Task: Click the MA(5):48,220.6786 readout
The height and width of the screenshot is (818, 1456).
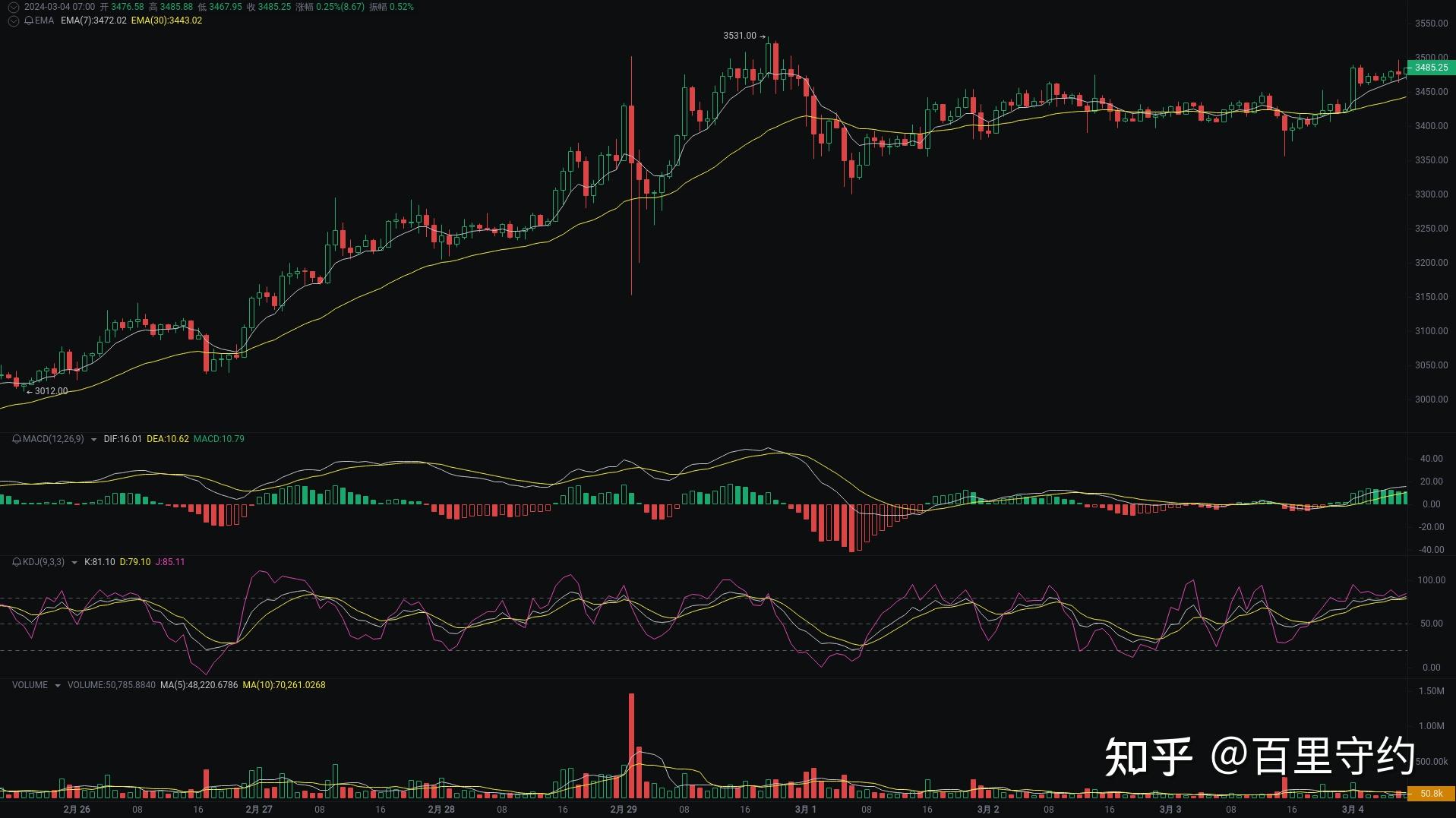Action: (x=199, y=685)
